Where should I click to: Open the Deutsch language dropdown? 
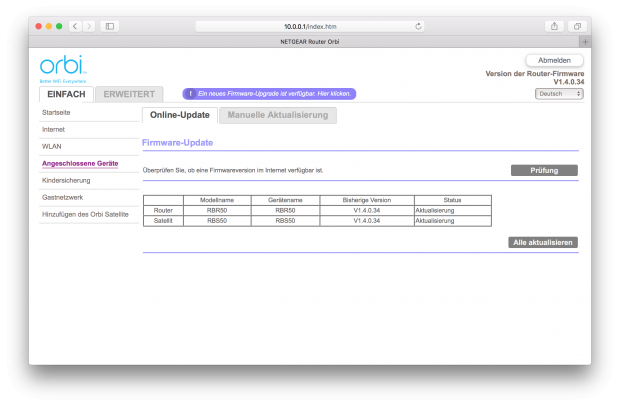[x=559, y=94]
